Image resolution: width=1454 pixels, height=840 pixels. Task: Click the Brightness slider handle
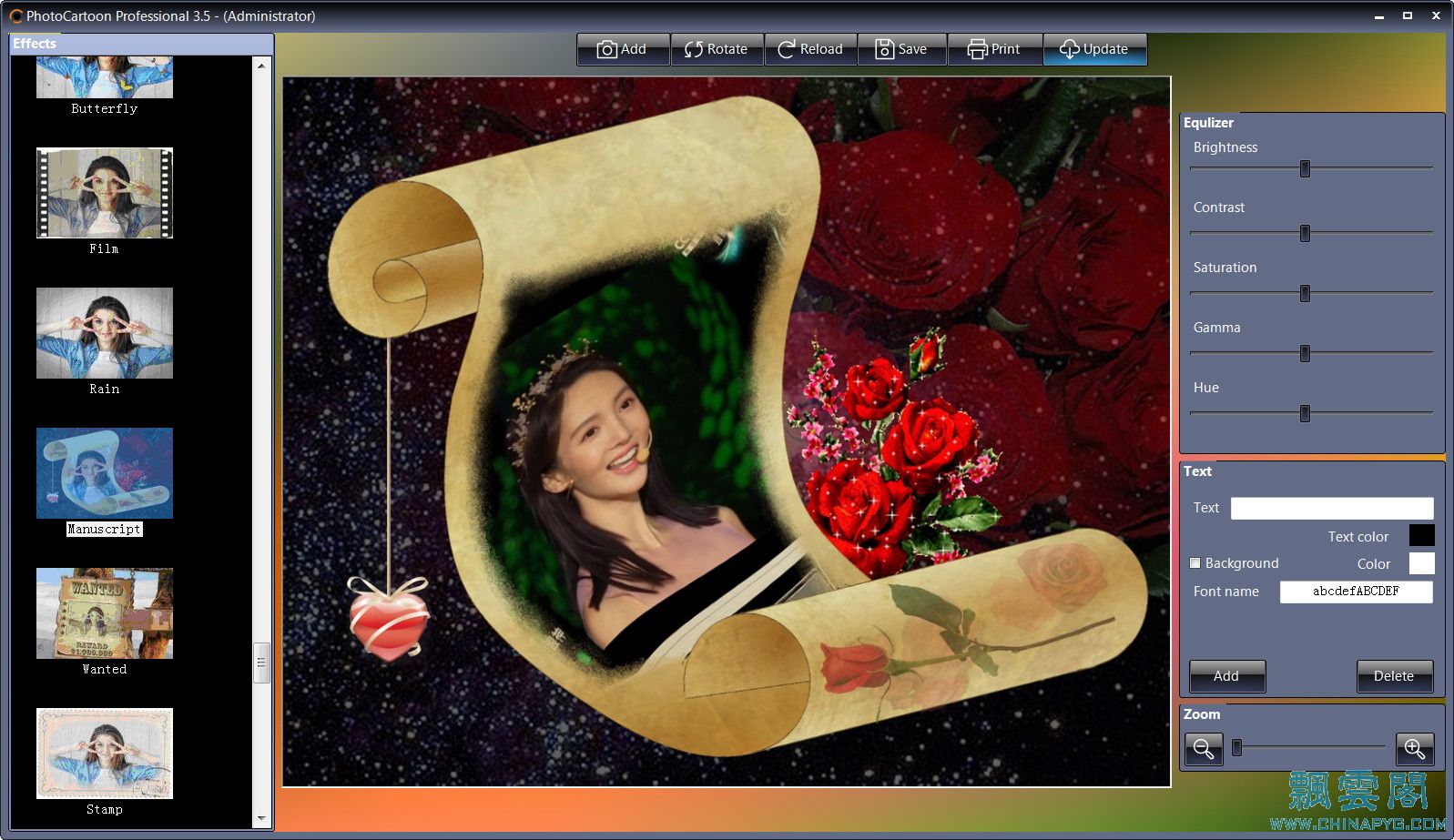coord(1305,168)
